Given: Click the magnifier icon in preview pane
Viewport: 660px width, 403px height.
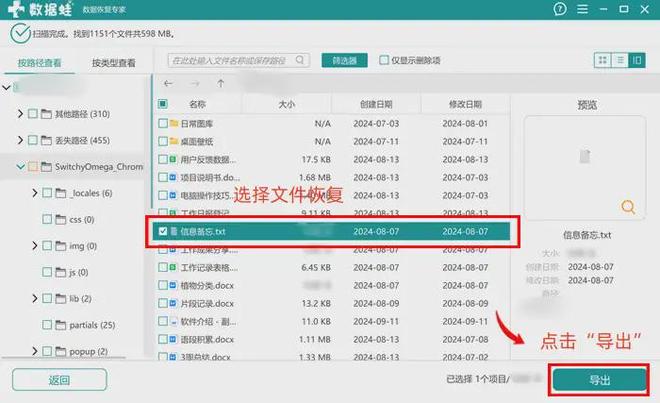Looking at the screenshot, I should pyautogui.click(x=628, y=207).
